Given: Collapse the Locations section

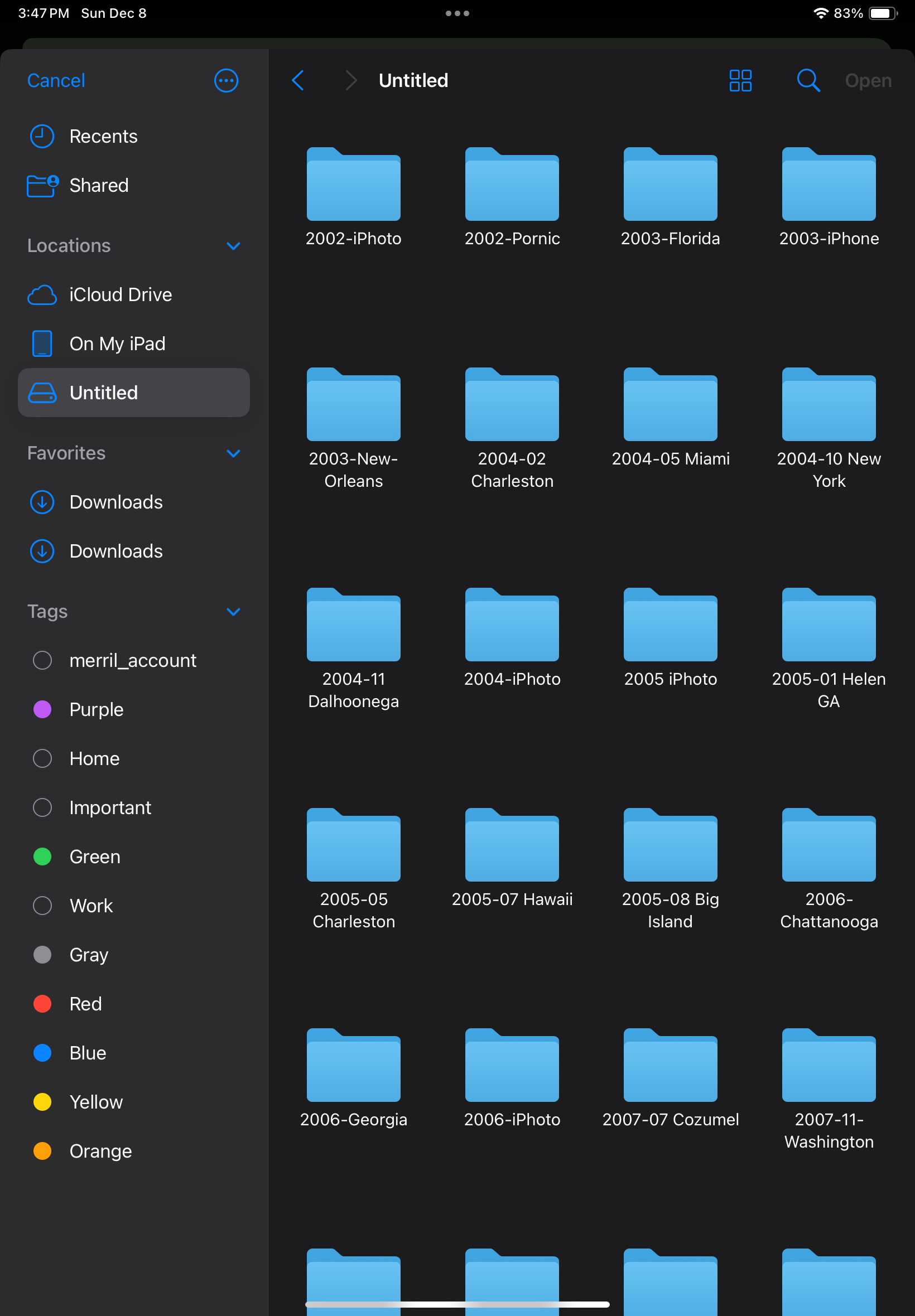Looking at the screenshot, I should click(233, 246).
